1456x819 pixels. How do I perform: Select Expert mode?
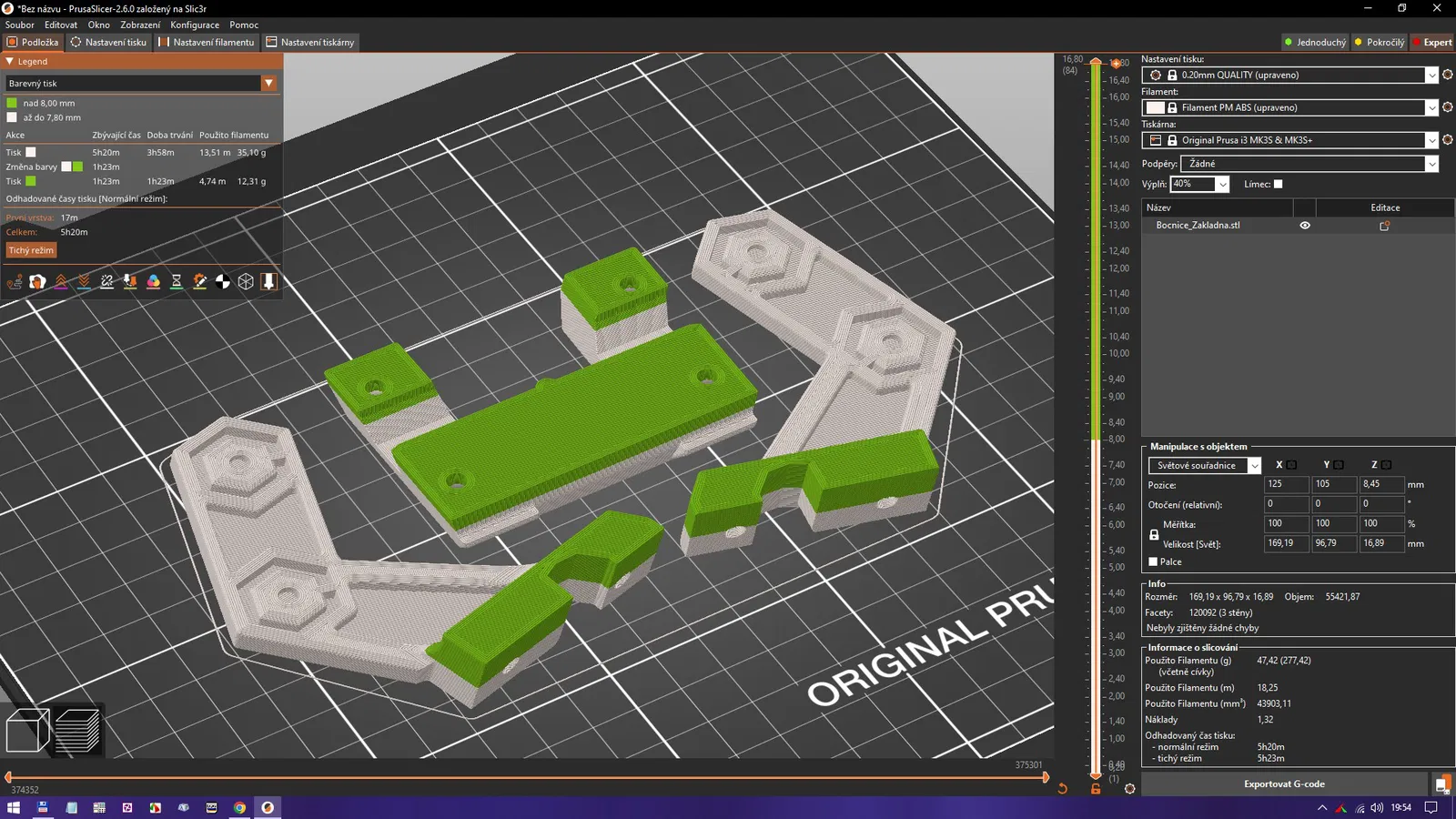[1432, 42]
